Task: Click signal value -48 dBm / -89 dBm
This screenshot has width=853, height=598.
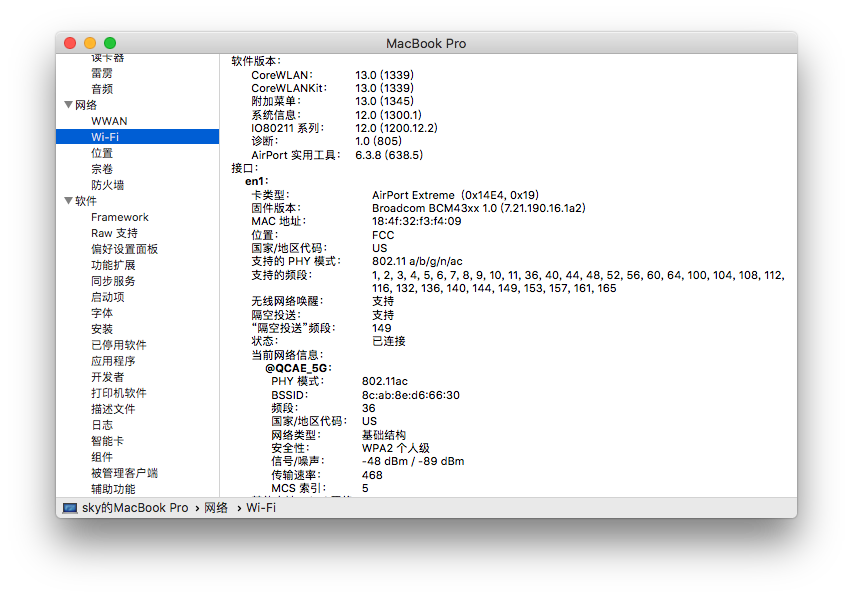Action: 413,461
